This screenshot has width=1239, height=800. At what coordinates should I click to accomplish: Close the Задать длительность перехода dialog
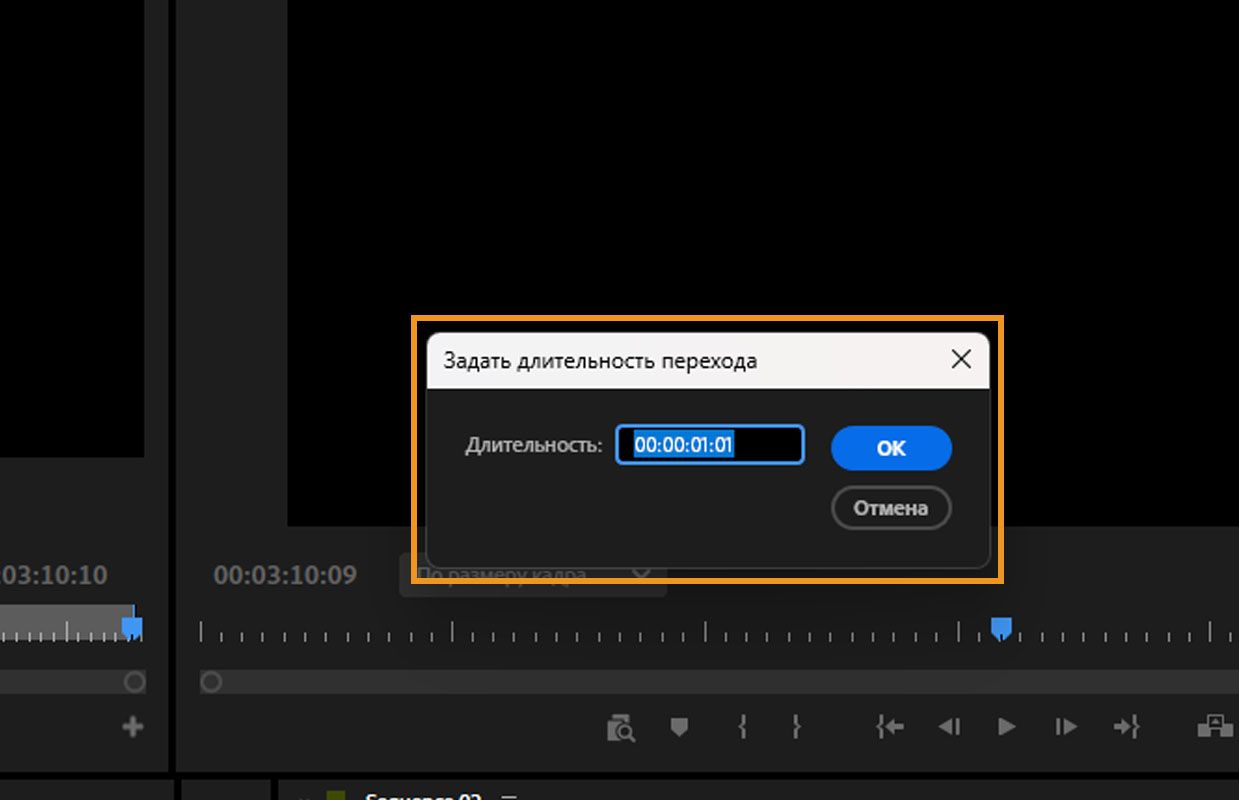point(961,360)
